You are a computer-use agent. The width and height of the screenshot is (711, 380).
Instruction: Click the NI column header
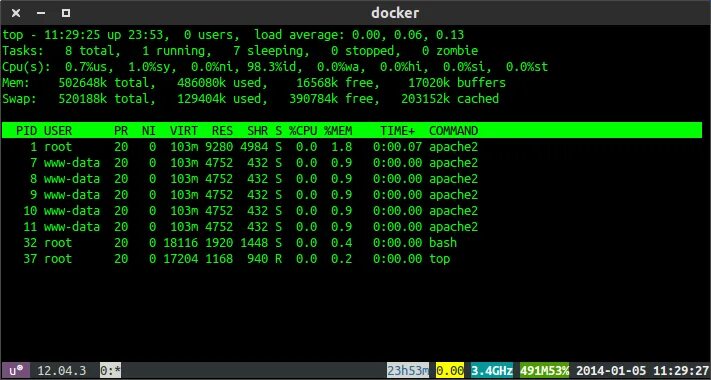(x=149, y=131)
